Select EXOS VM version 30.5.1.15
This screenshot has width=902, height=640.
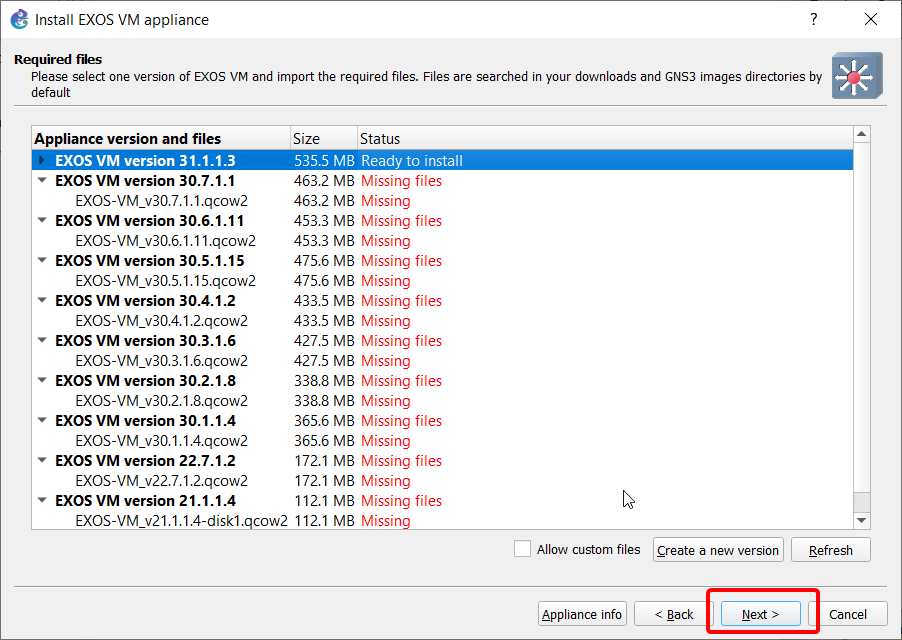coord(150,260)
